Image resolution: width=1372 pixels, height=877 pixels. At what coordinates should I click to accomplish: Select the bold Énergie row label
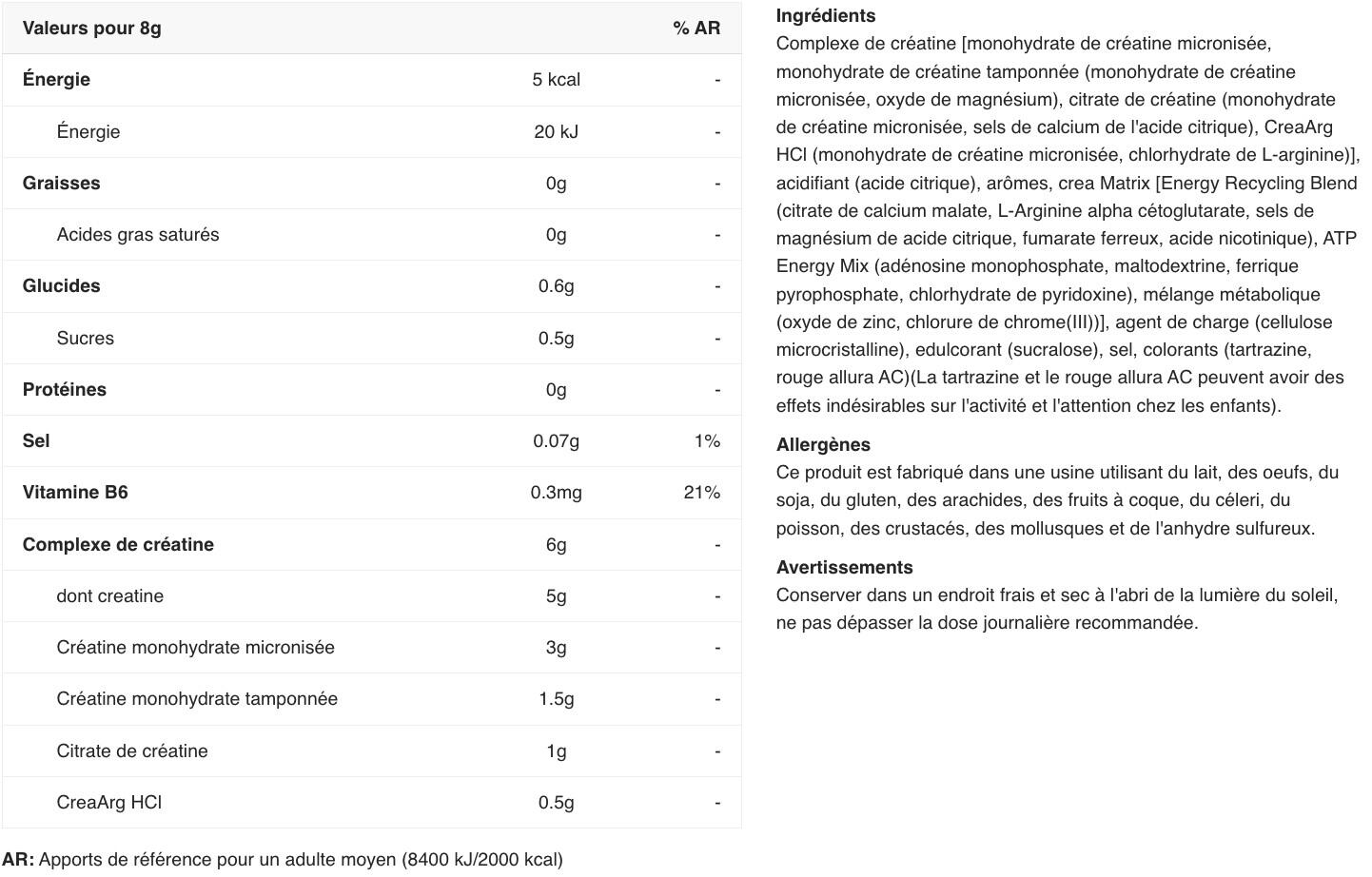(57, 80)
